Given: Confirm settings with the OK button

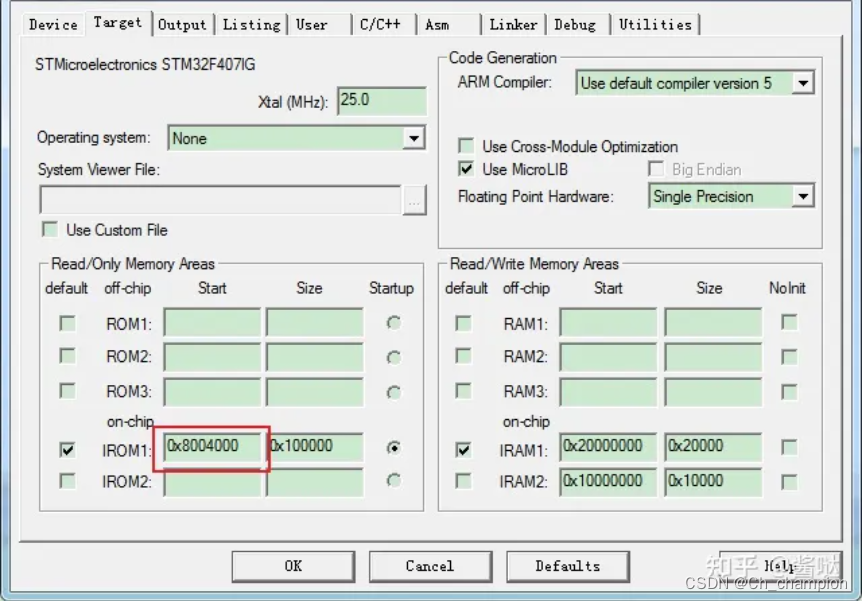Looking at the screenshot, I should pyautogui.click(x=293, y=566).
